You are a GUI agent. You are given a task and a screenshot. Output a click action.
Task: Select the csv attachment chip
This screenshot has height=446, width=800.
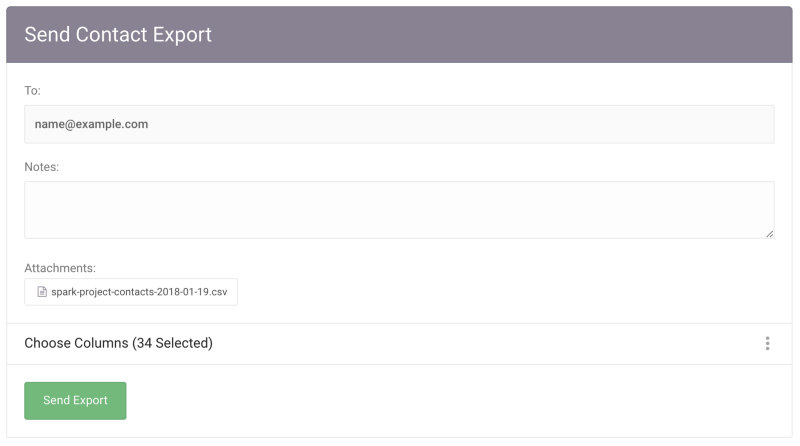[131, 292]
